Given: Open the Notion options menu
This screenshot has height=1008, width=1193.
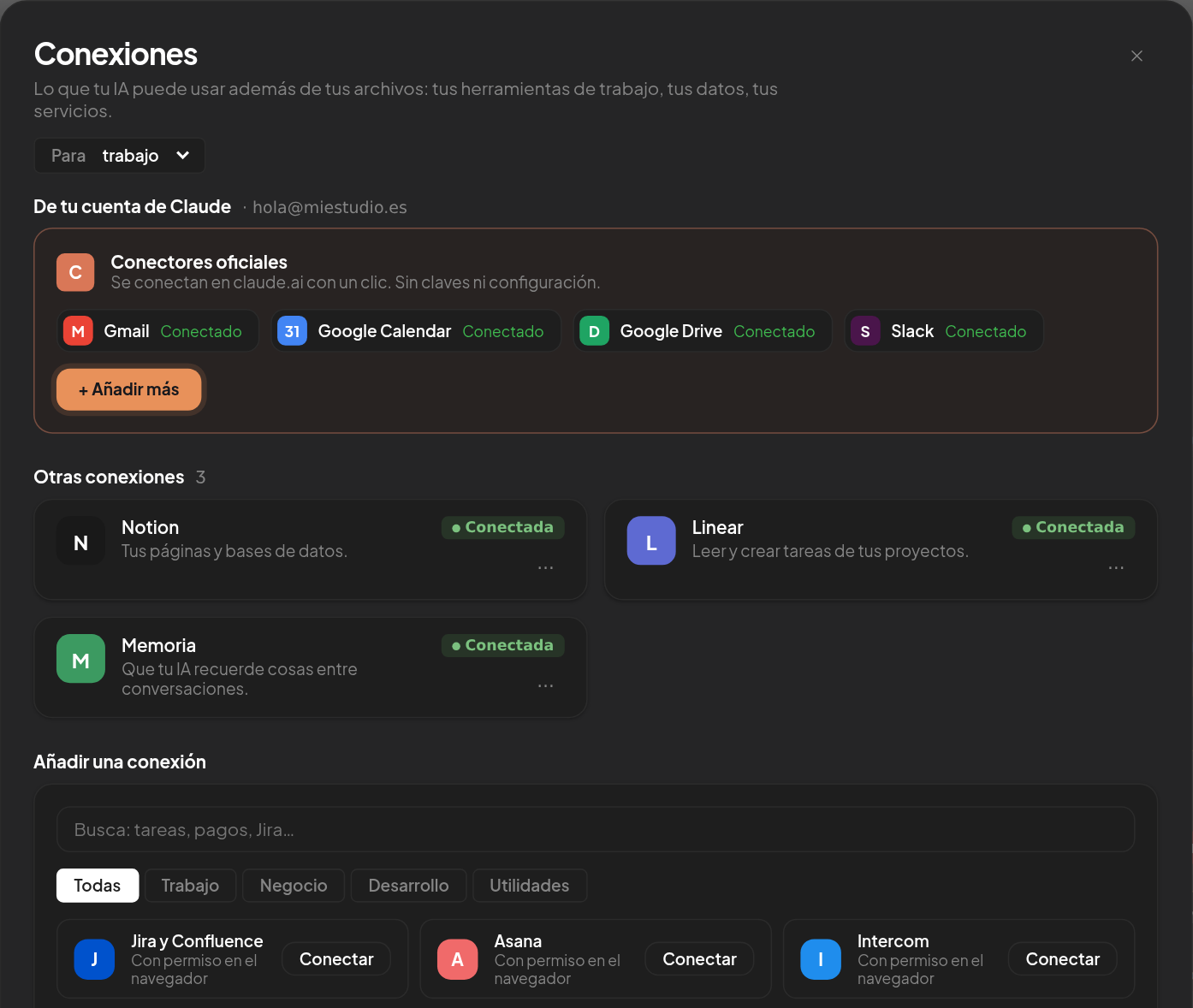Looking at the screenshot, I should (x=545, y=567).
